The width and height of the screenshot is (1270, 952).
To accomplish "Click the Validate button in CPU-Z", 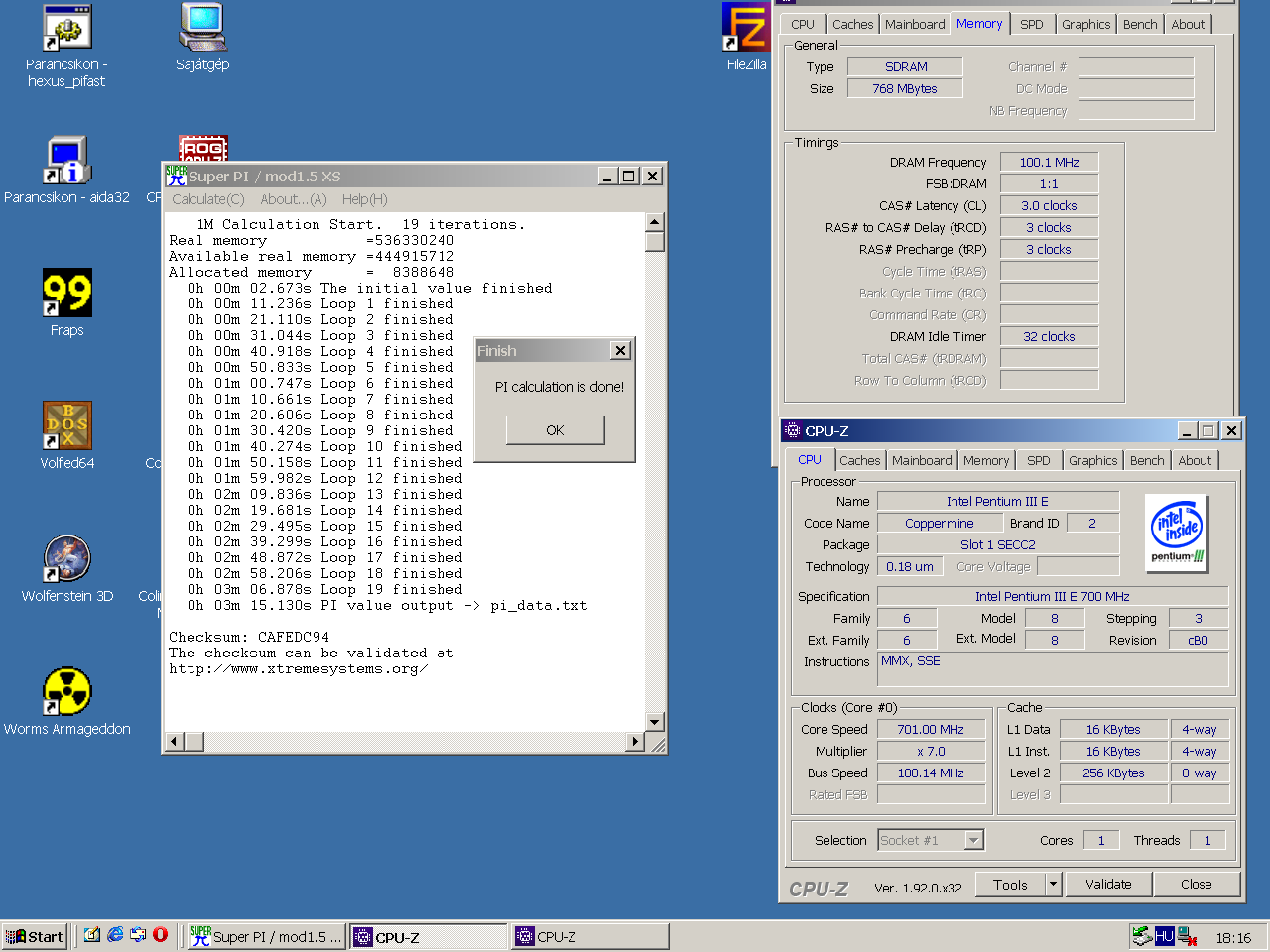I will (1108, 884).
